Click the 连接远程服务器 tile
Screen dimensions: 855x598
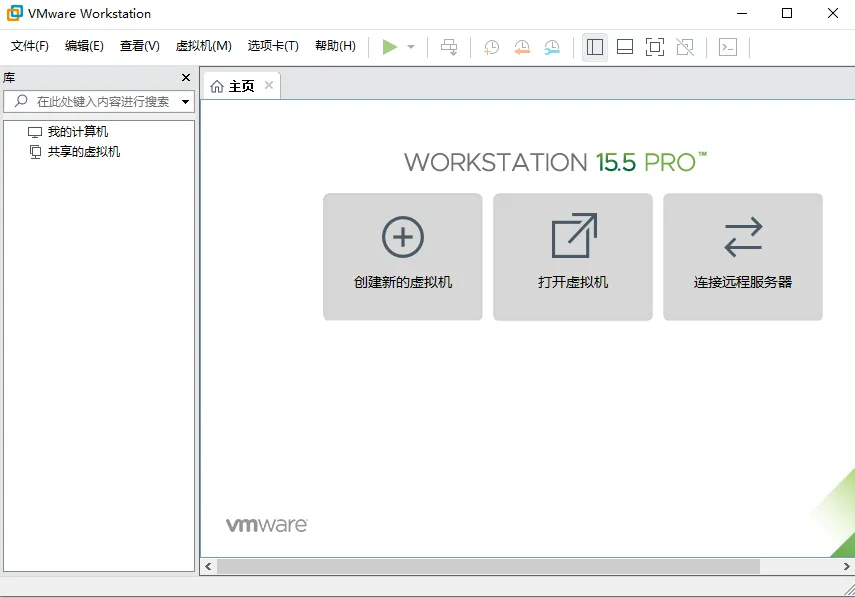(x=743, y=257)
